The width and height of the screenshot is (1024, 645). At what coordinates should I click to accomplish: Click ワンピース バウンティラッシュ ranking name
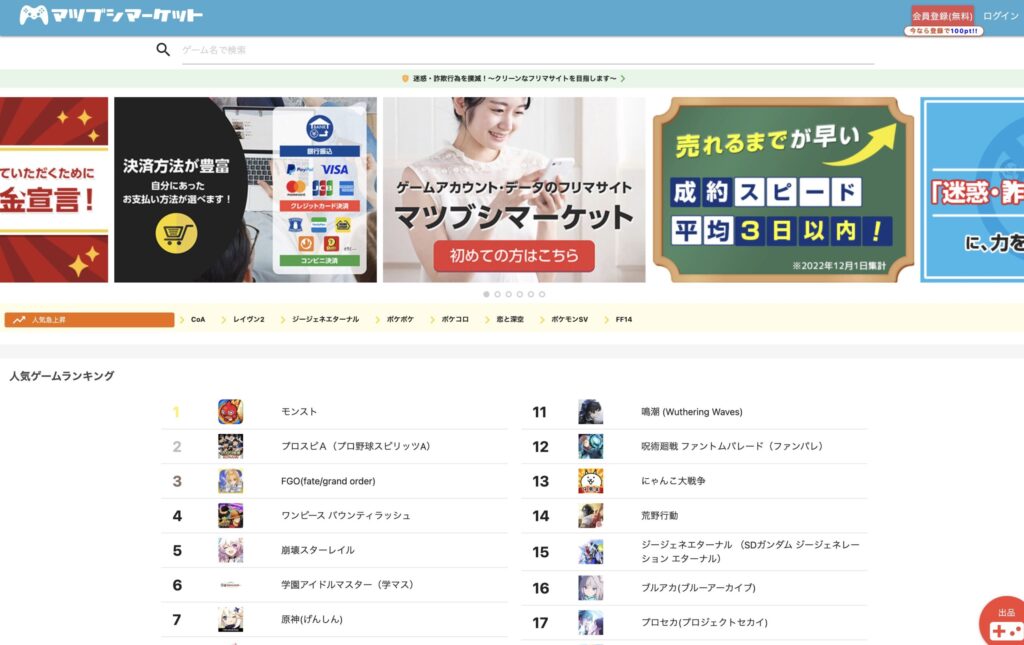click(x=345, y=516)
